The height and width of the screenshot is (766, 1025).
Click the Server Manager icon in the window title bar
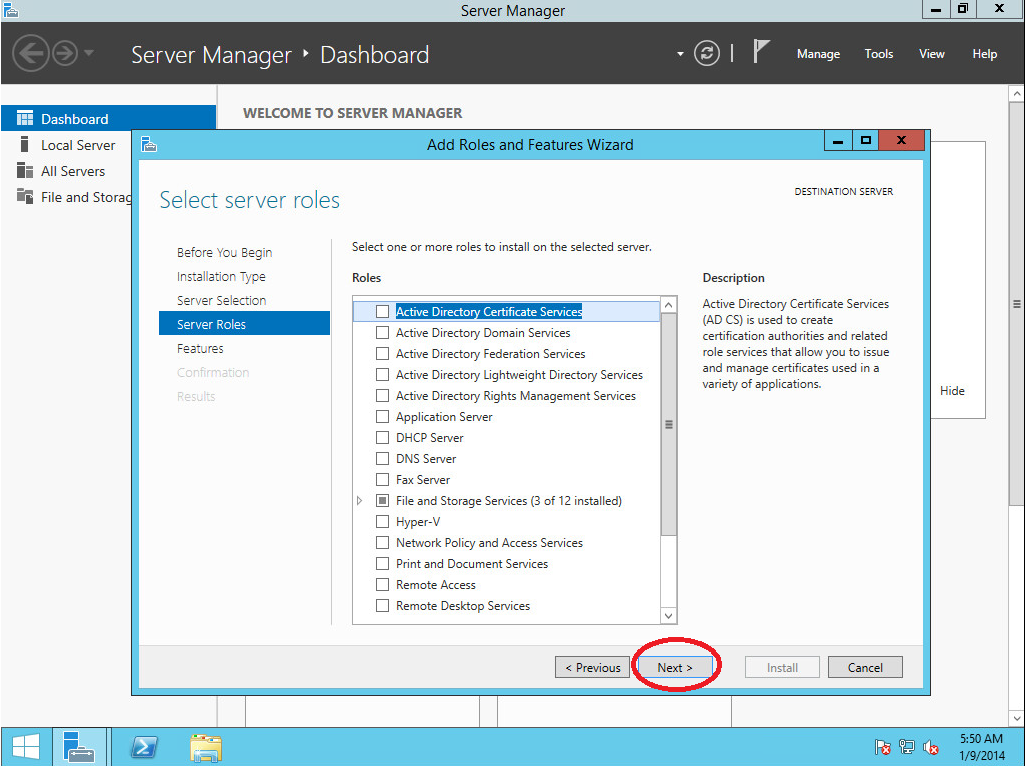[10, 10]
